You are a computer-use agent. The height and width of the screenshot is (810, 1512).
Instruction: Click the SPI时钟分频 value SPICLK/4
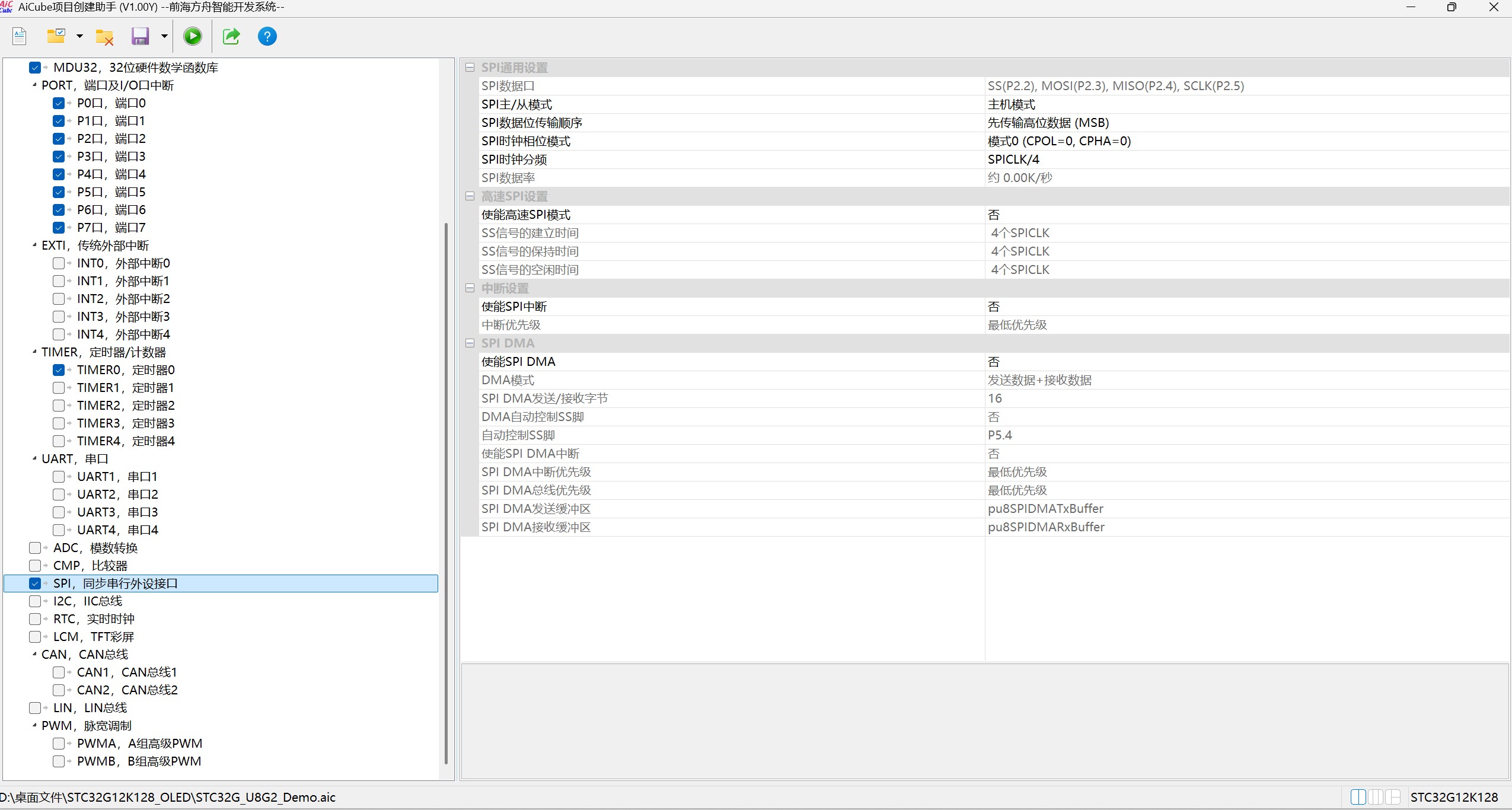coord(1013,160)
